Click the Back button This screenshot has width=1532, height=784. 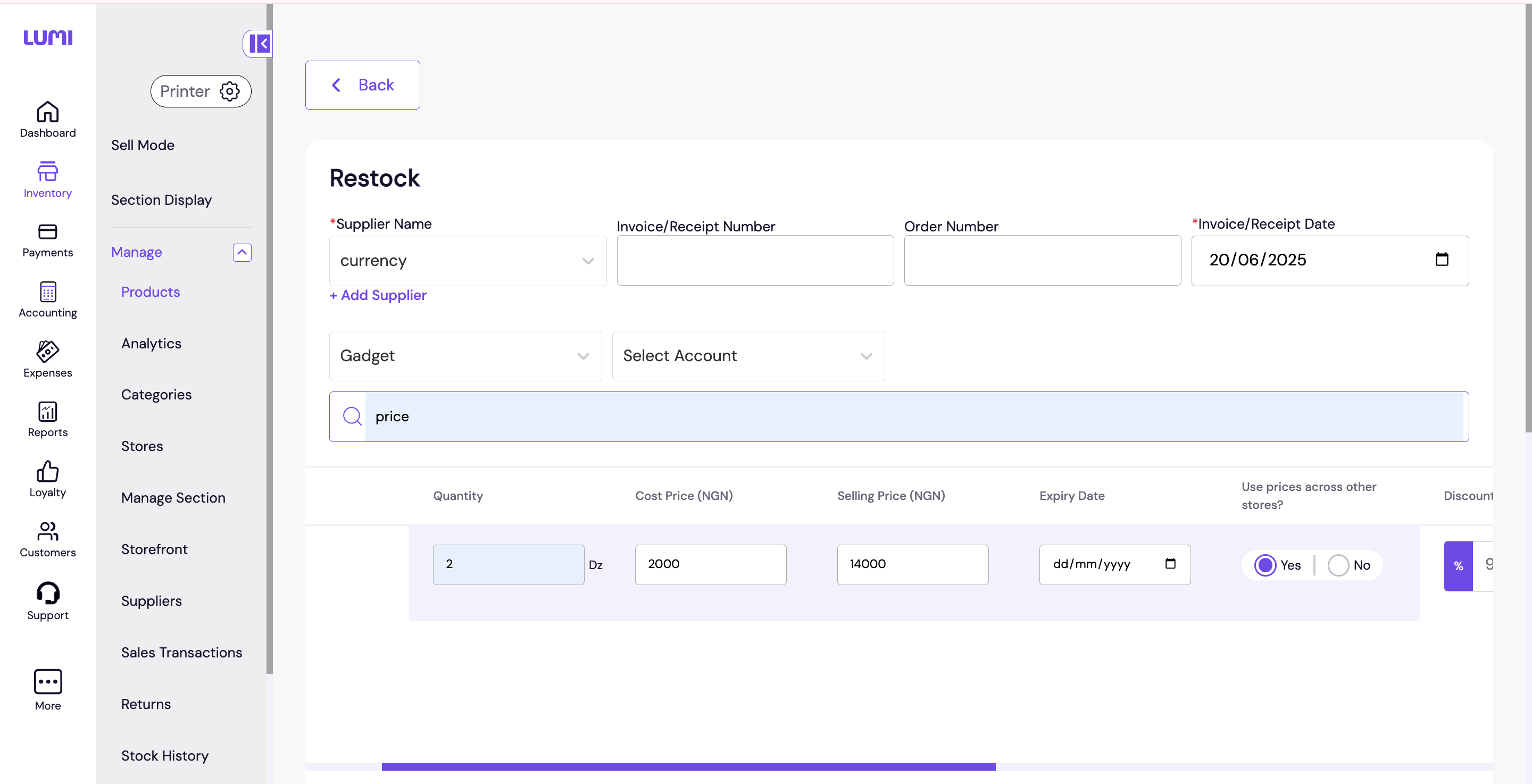(x=362, y=85)
